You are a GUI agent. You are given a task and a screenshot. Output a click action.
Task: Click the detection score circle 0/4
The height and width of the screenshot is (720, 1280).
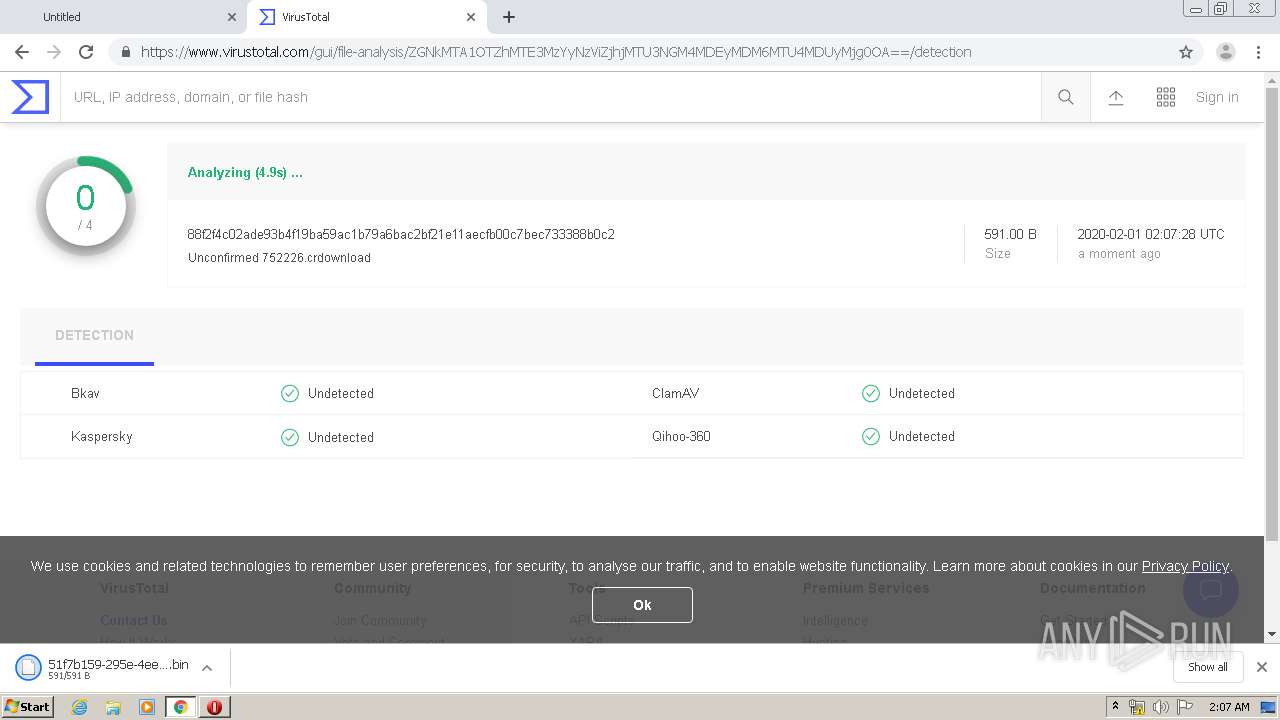86,206
